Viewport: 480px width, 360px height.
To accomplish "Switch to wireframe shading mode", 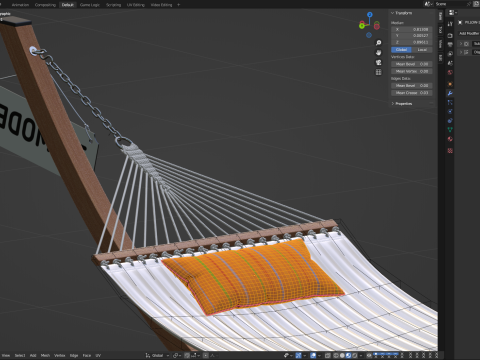I will tap(336, 355).
